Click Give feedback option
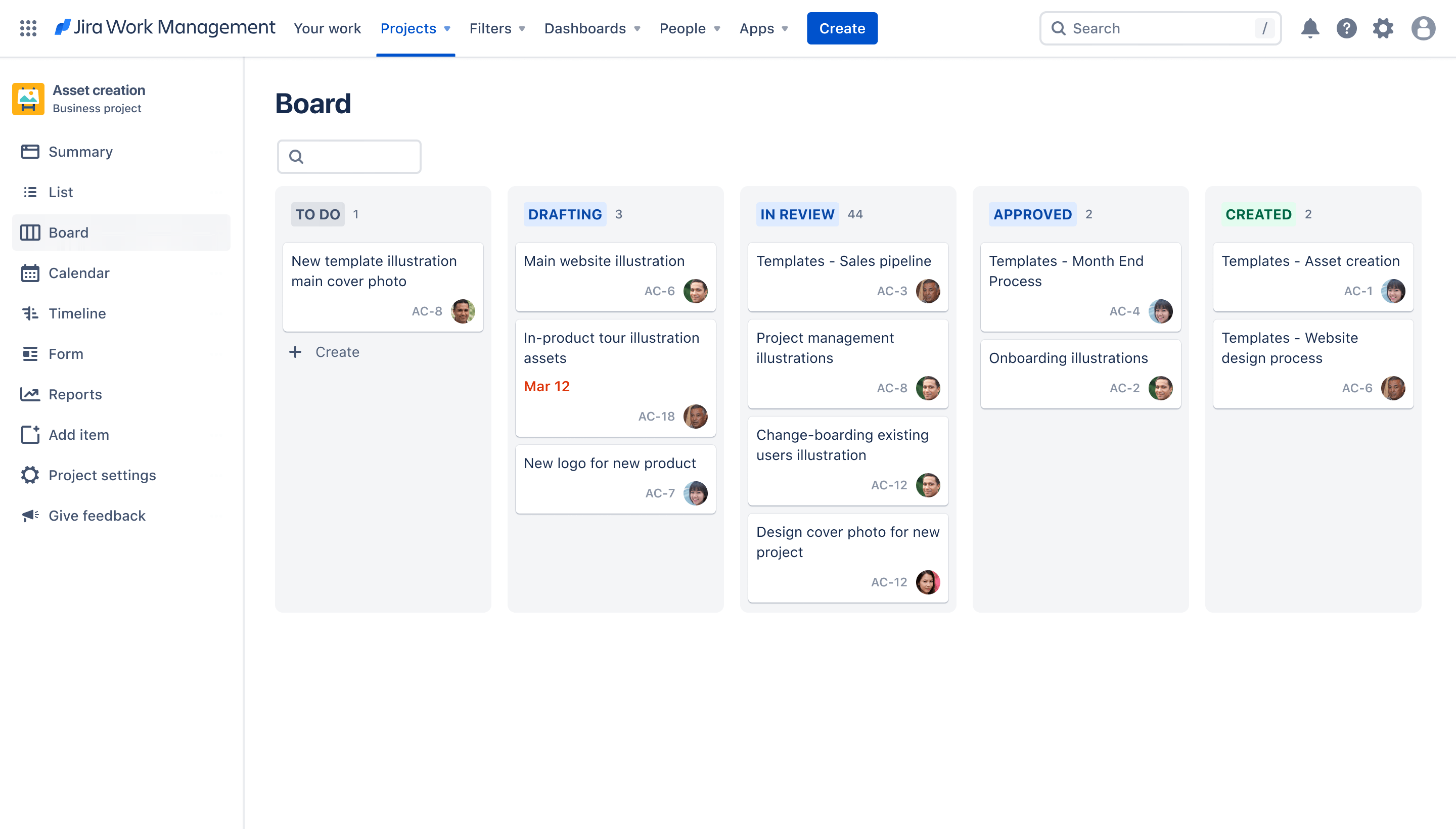 97,515
